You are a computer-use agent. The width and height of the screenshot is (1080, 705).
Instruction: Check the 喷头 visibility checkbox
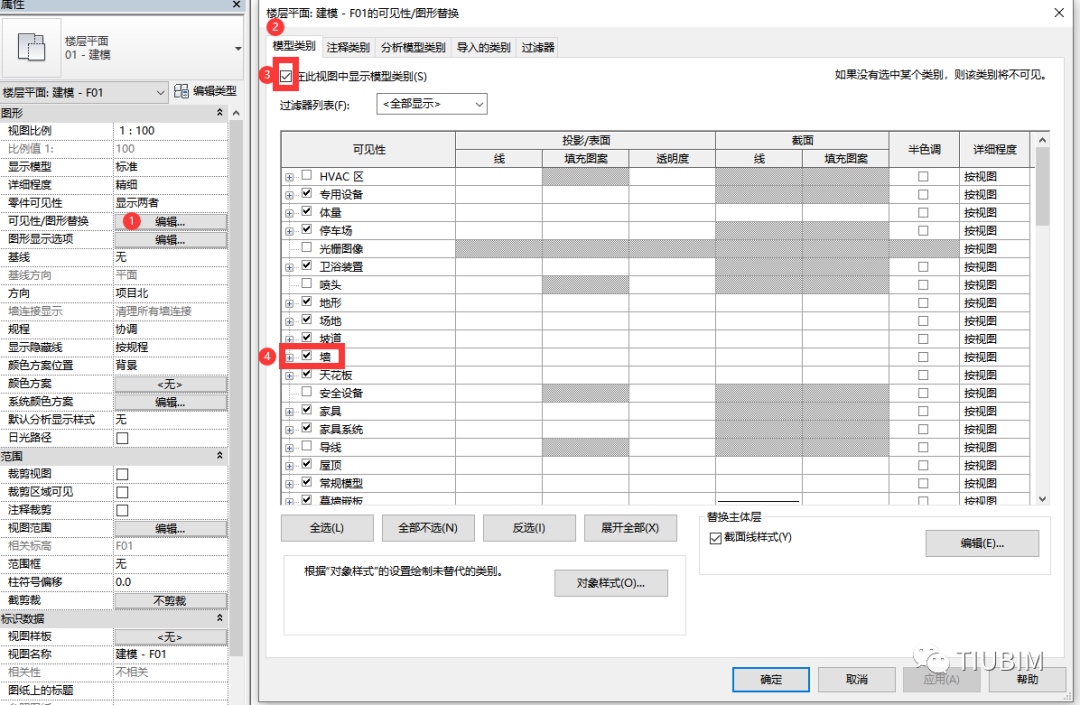pyautogui.click(x=307, y=284)
